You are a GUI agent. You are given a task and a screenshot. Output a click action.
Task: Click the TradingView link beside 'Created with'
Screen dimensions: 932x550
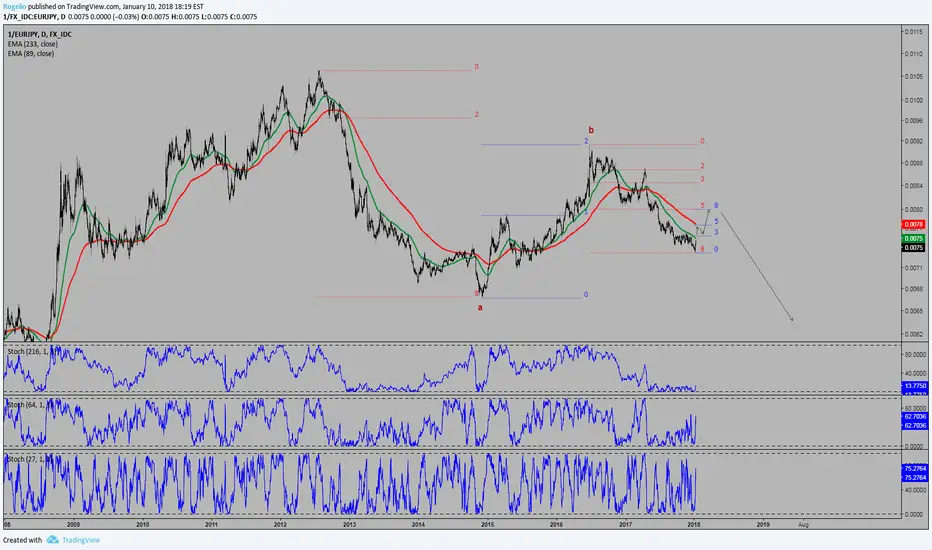coord(81,540)
